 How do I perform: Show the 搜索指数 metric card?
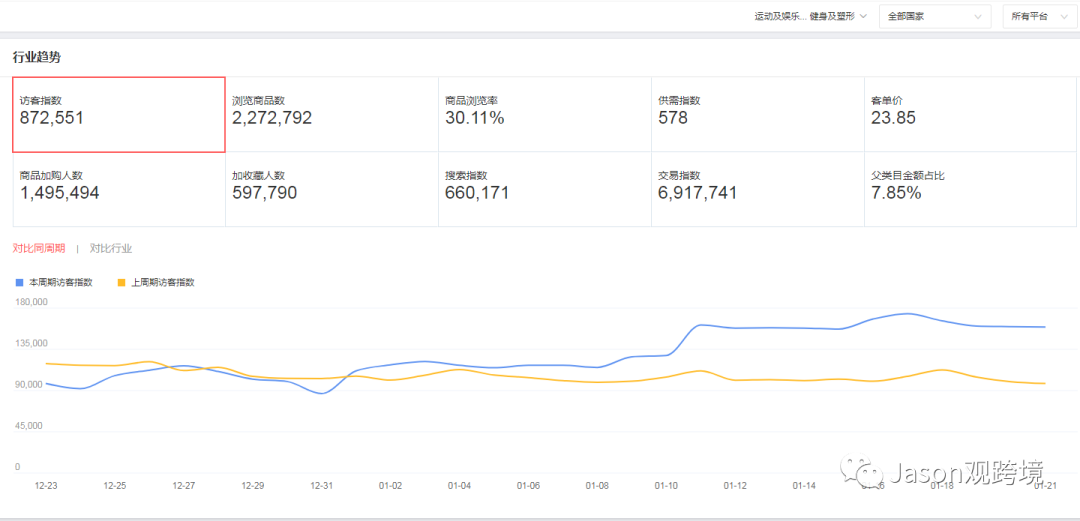coord(544,189)
